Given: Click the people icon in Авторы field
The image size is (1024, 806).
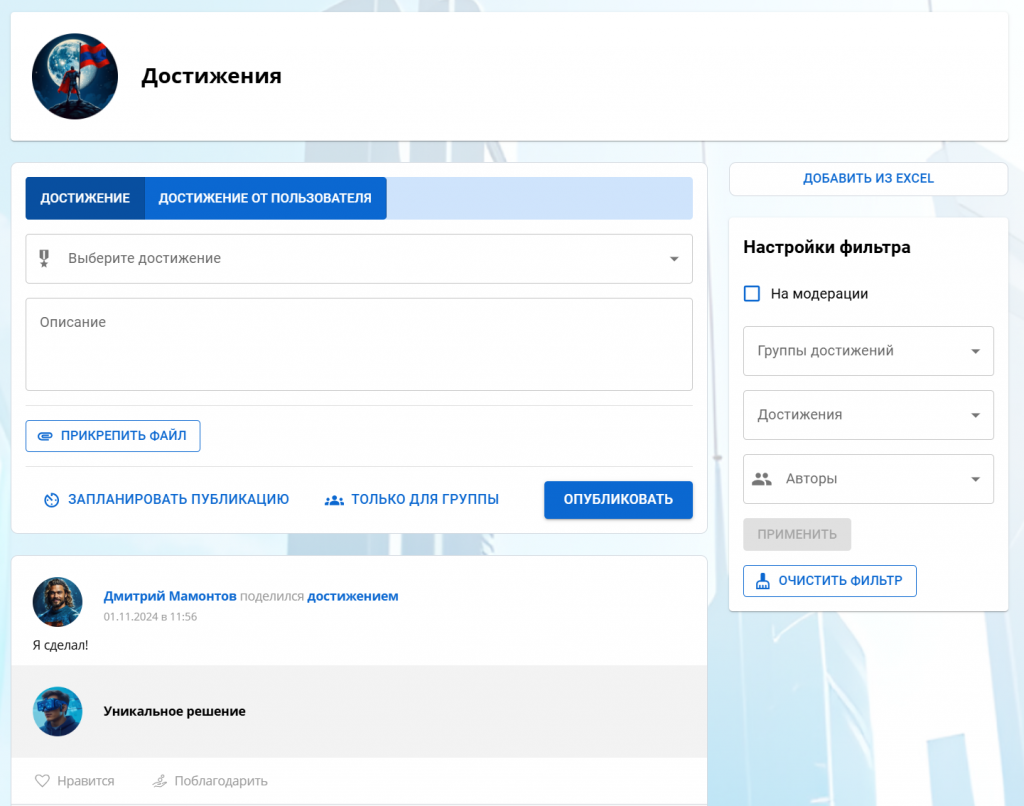Looking at the screenshot, I should [x=762, y=479].
